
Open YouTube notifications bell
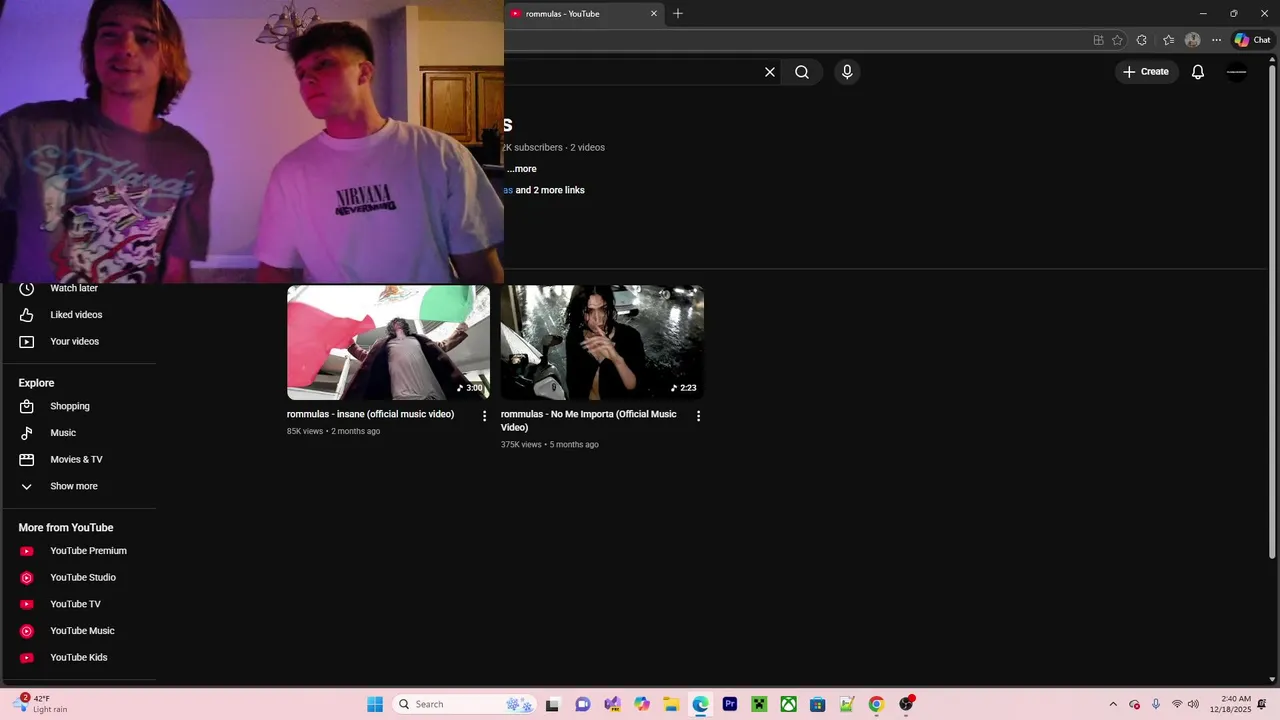[1198, 72]
